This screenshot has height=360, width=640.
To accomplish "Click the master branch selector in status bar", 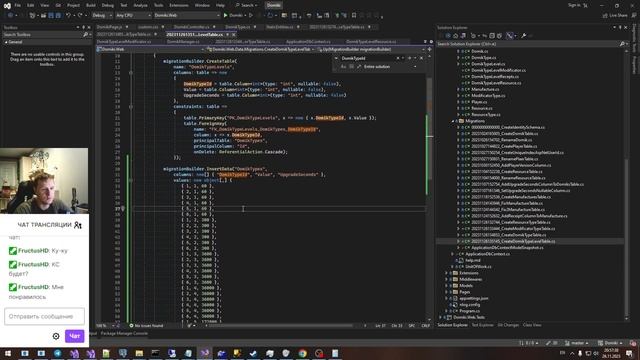I will pyautogui.click(x=576, y=343).
